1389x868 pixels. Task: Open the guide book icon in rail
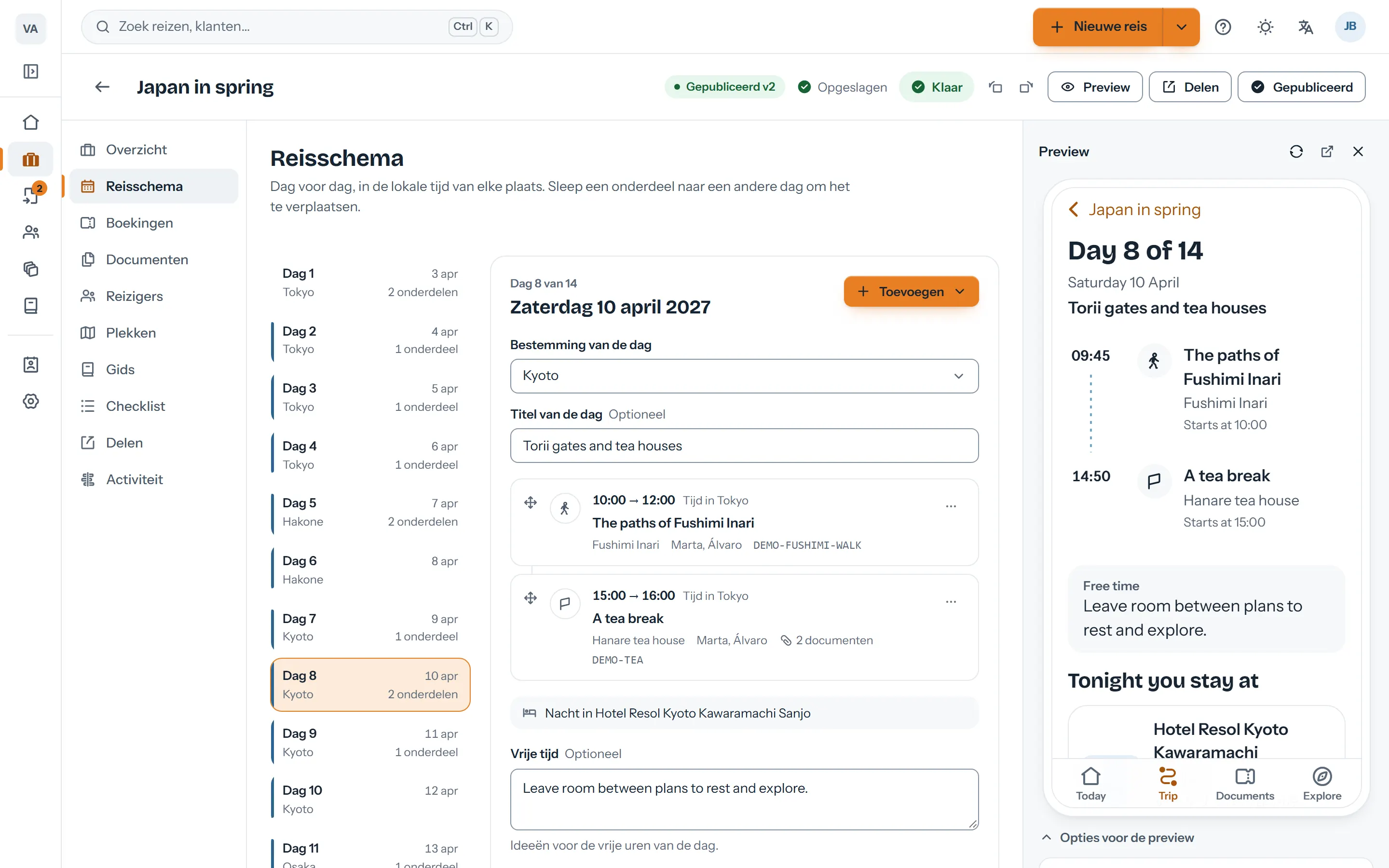click(x=30, y=305)
